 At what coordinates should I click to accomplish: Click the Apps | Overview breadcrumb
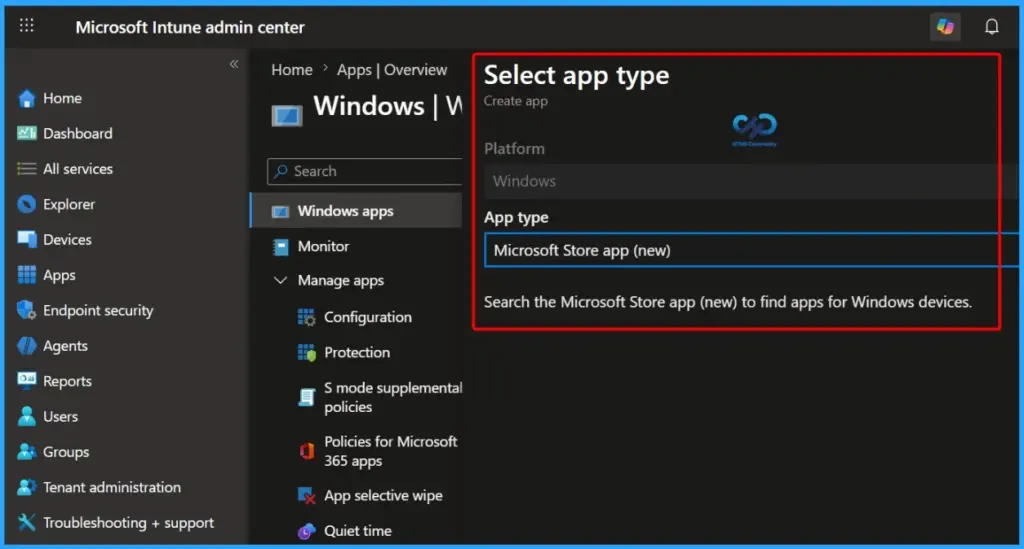point(392,70)
